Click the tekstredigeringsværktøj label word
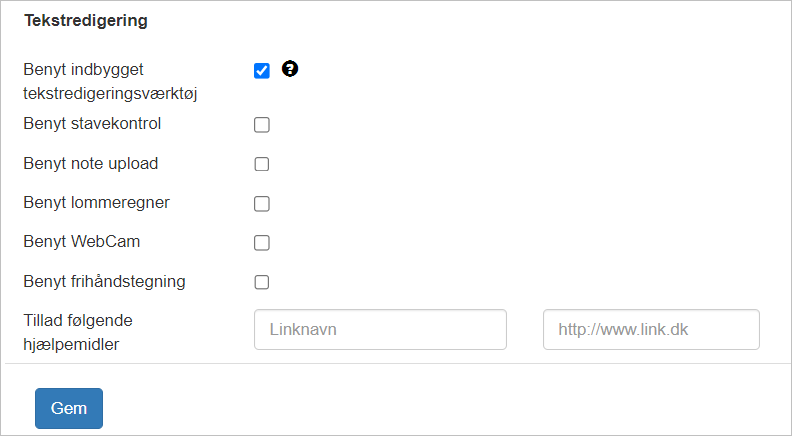792x436 pixels. [110, 93]
